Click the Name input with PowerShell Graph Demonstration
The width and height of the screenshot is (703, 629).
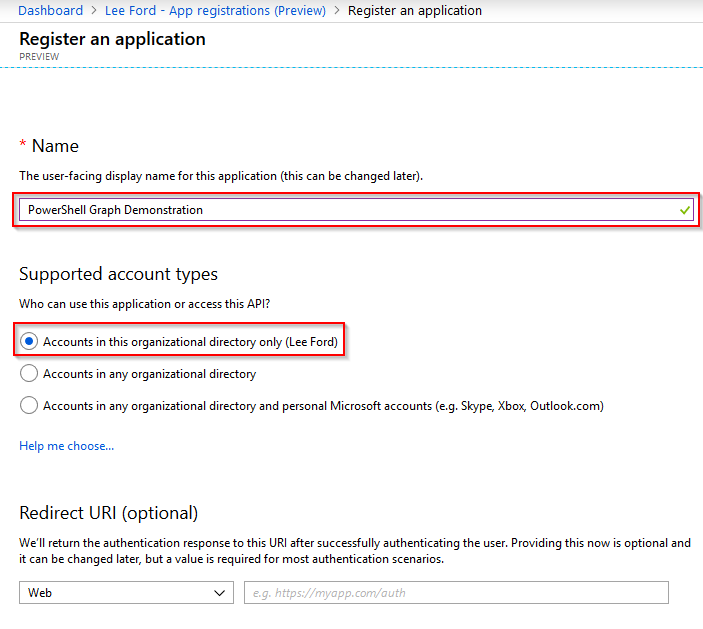[356, 210]
